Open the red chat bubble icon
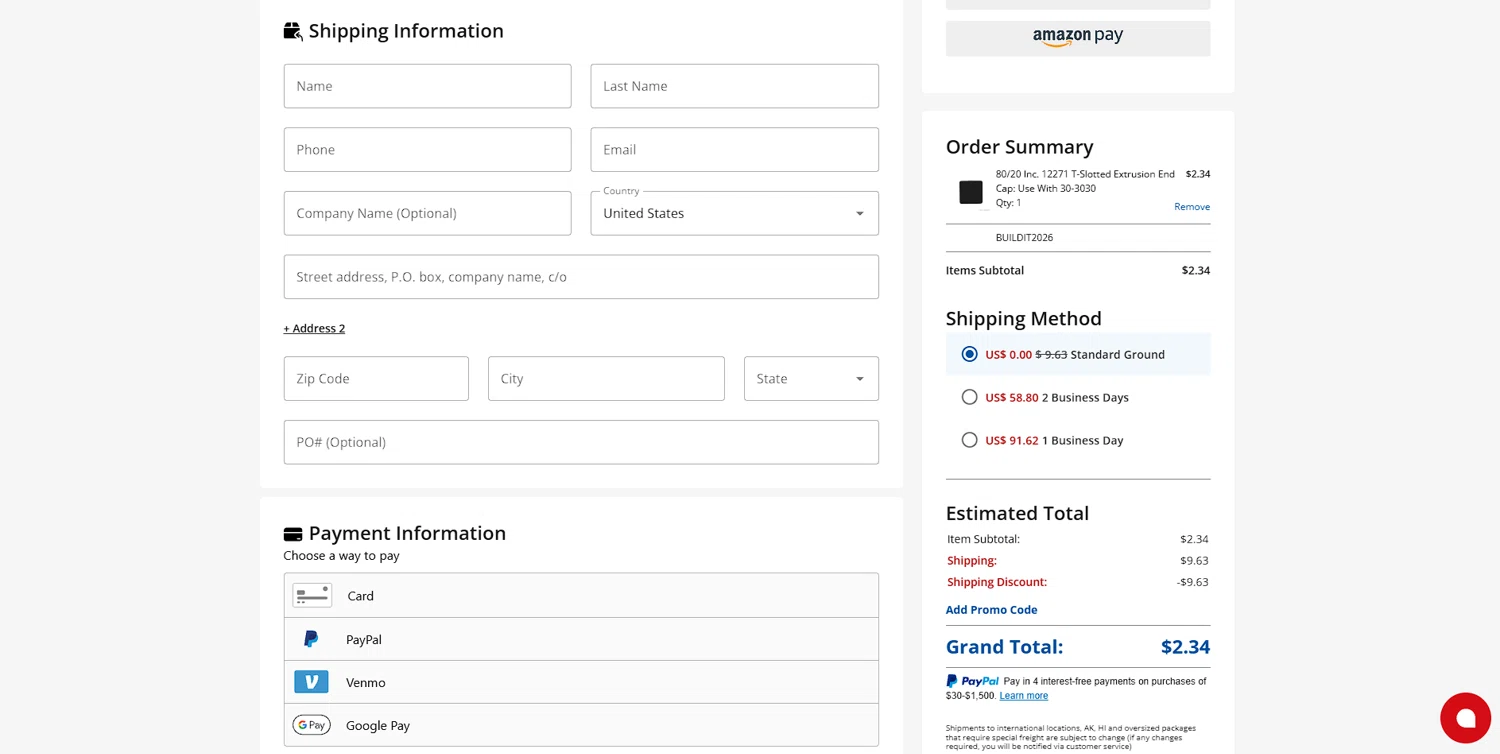1500x754 pixels. pyautogui.click(x=1465, y=718)
